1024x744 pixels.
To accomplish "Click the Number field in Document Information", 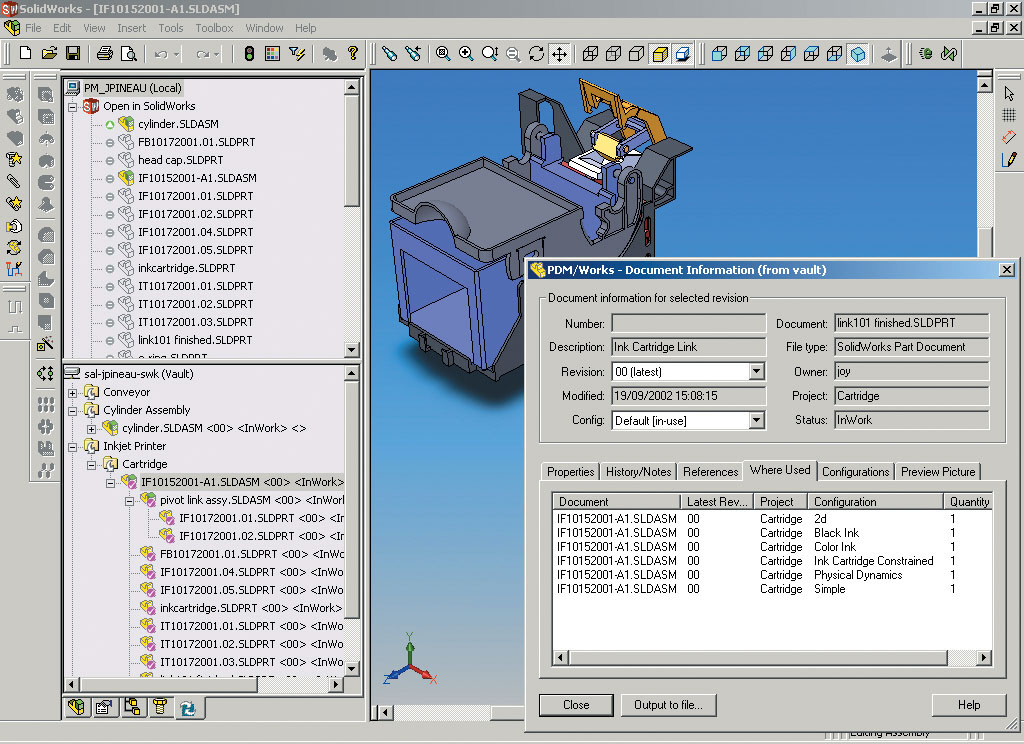I will 688,323.
